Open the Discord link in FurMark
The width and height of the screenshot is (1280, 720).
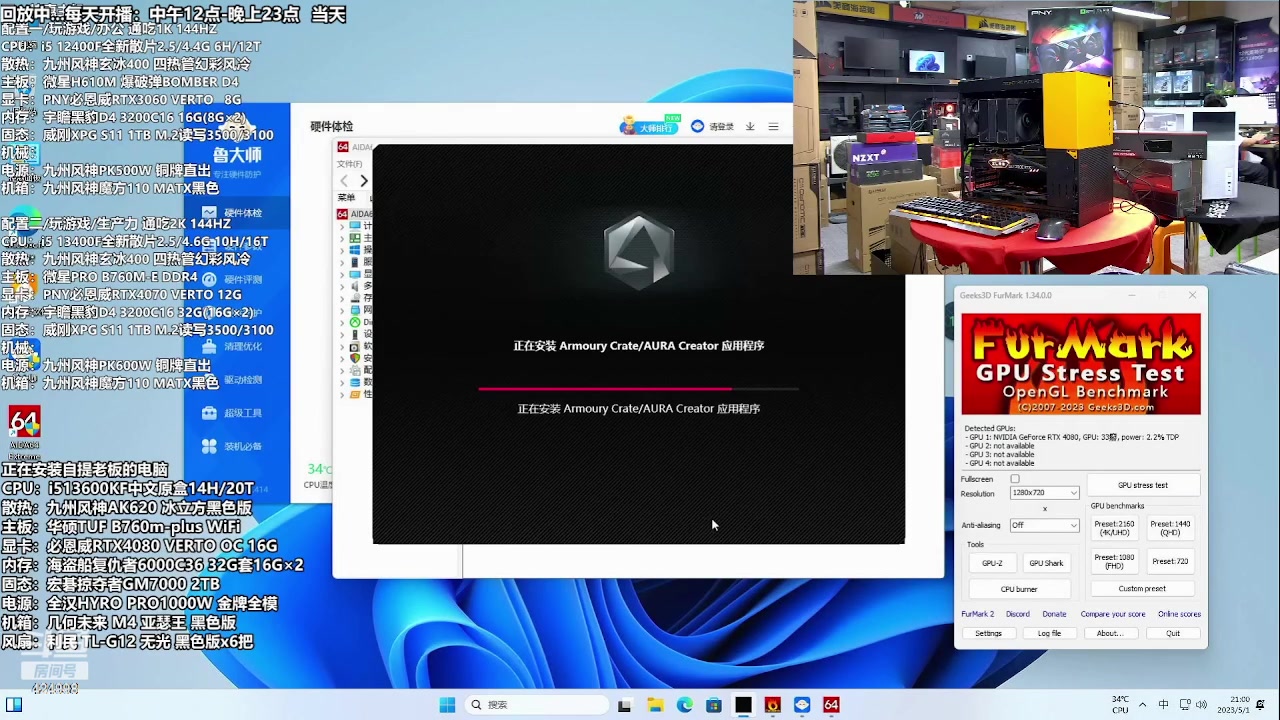[1018, 614]
